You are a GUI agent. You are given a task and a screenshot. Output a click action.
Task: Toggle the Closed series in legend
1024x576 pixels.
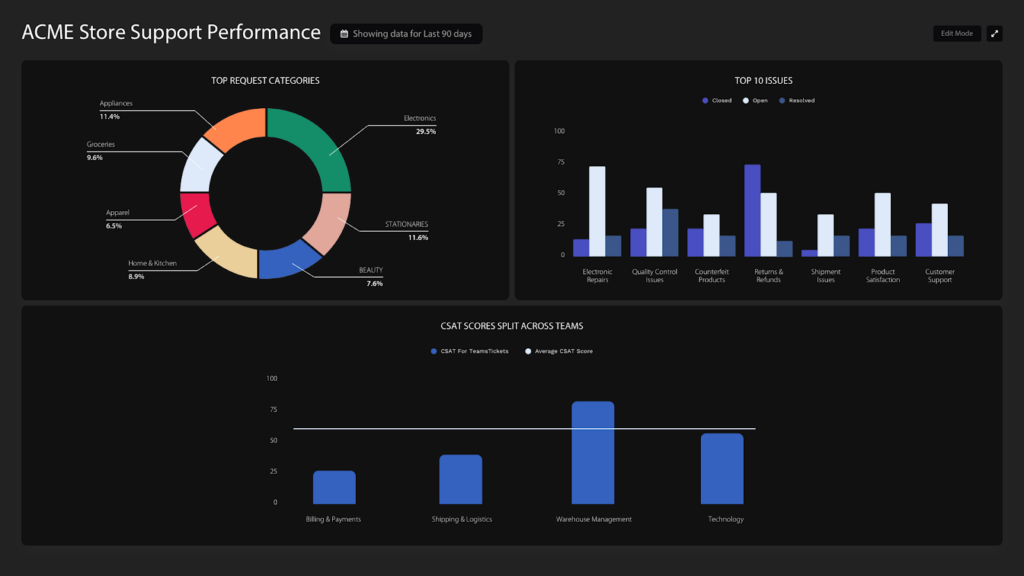tap(705, 100)
